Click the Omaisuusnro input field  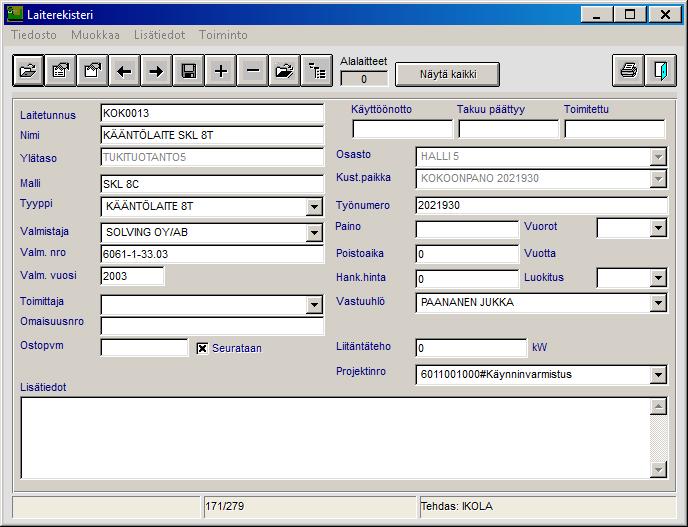tap(212, 326)
